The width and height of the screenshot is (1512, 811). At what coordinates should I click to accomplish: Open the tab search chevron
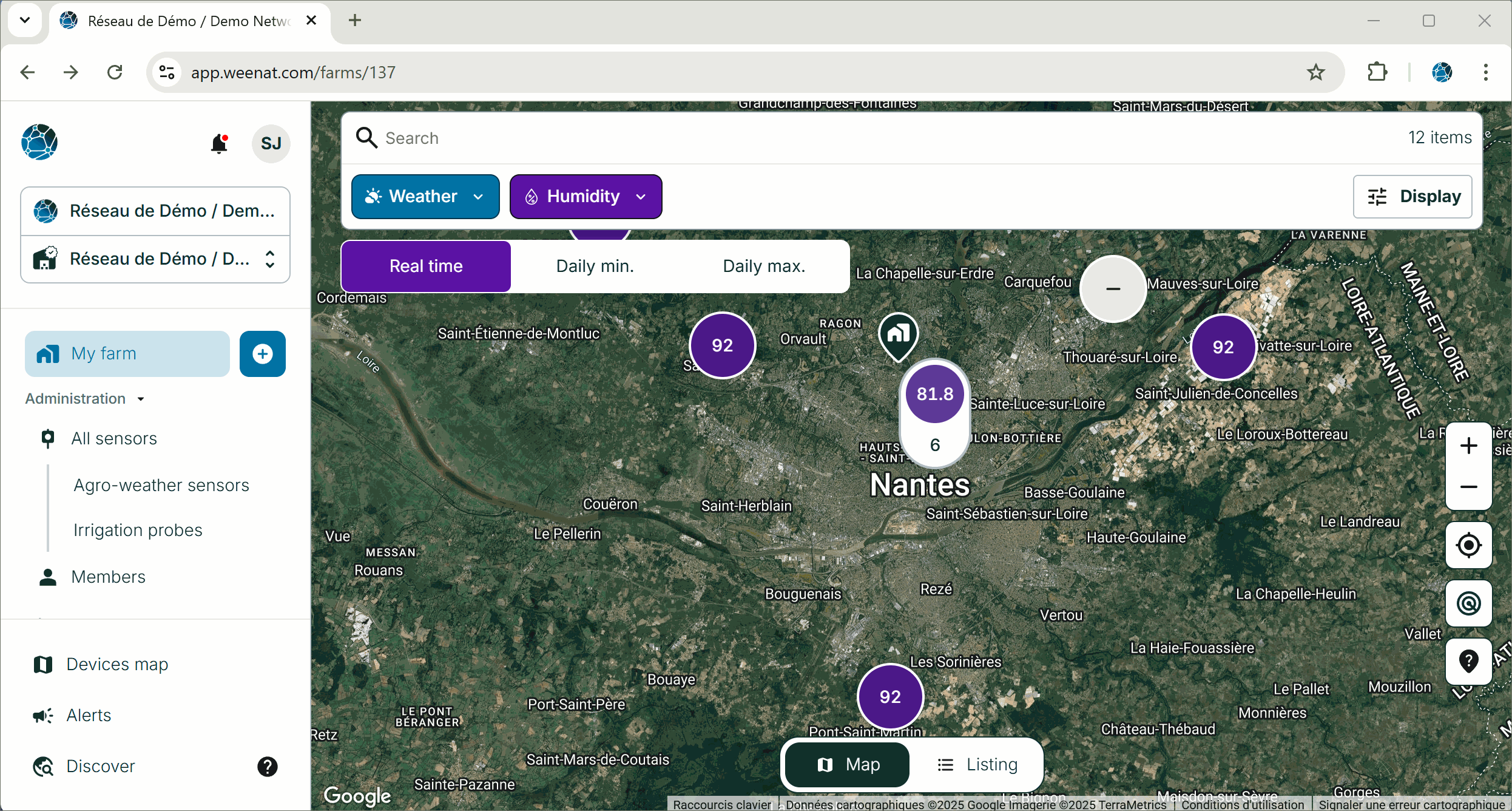(x=25, y=20)
